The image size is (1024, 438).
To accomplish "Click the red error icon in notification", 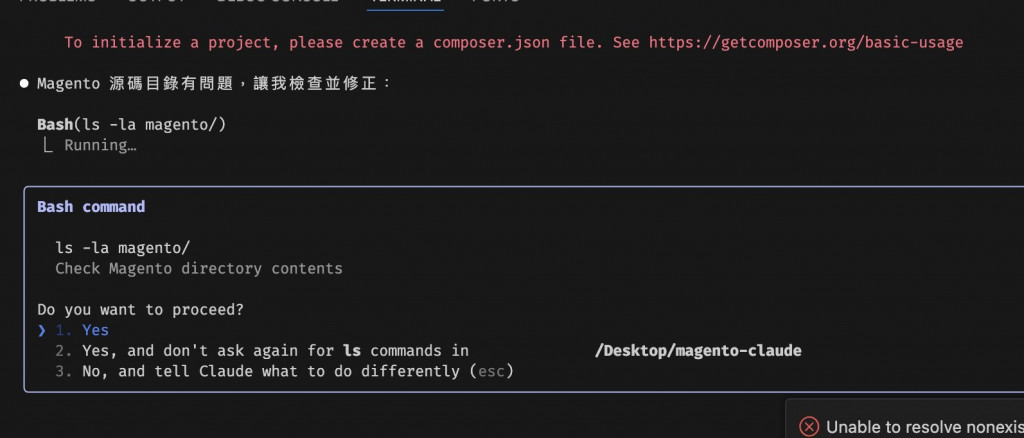I will [808, 427].
